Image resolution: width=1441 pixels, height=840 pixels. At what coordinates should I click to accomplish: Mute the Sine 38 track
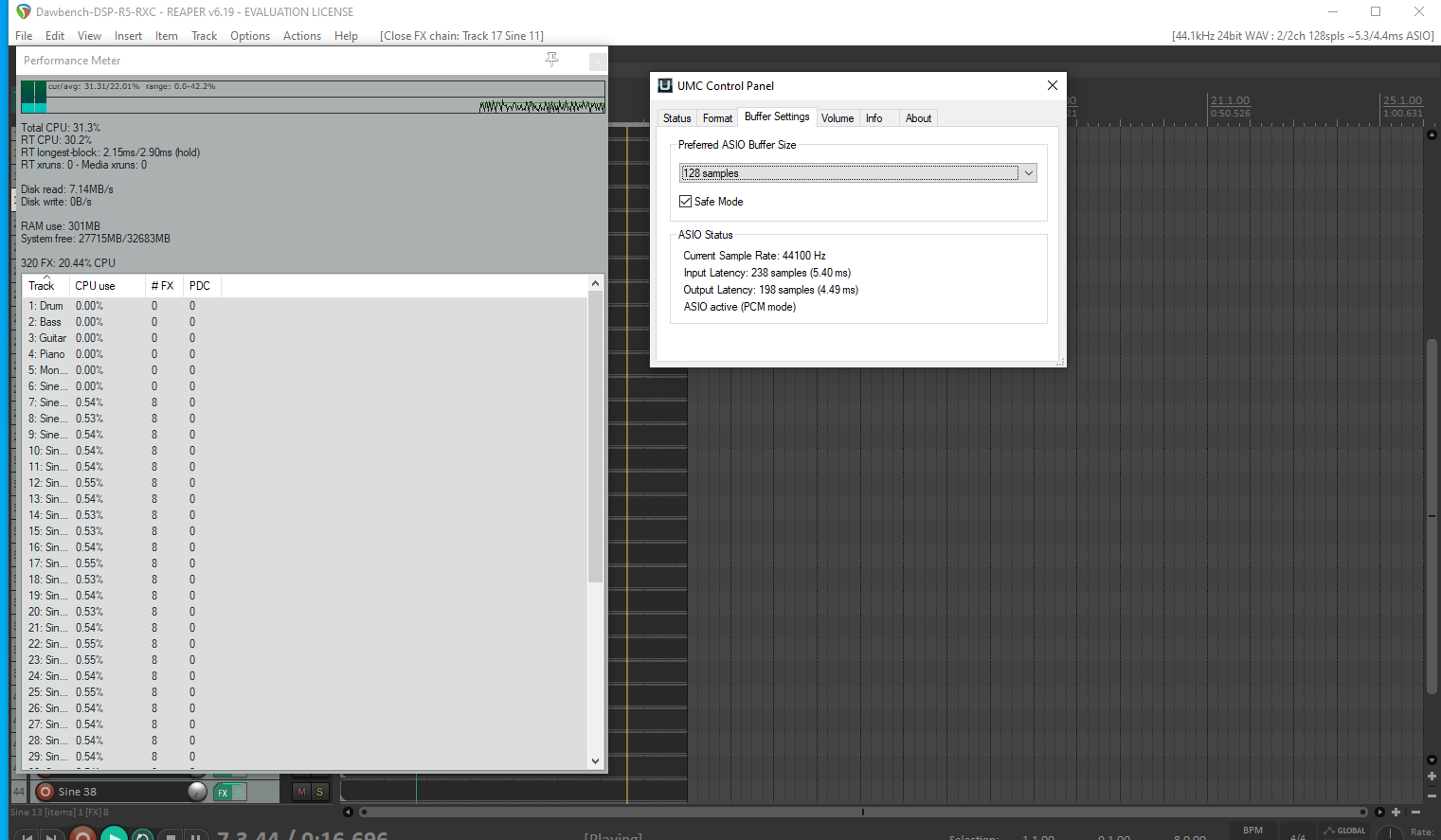point(302,792)
